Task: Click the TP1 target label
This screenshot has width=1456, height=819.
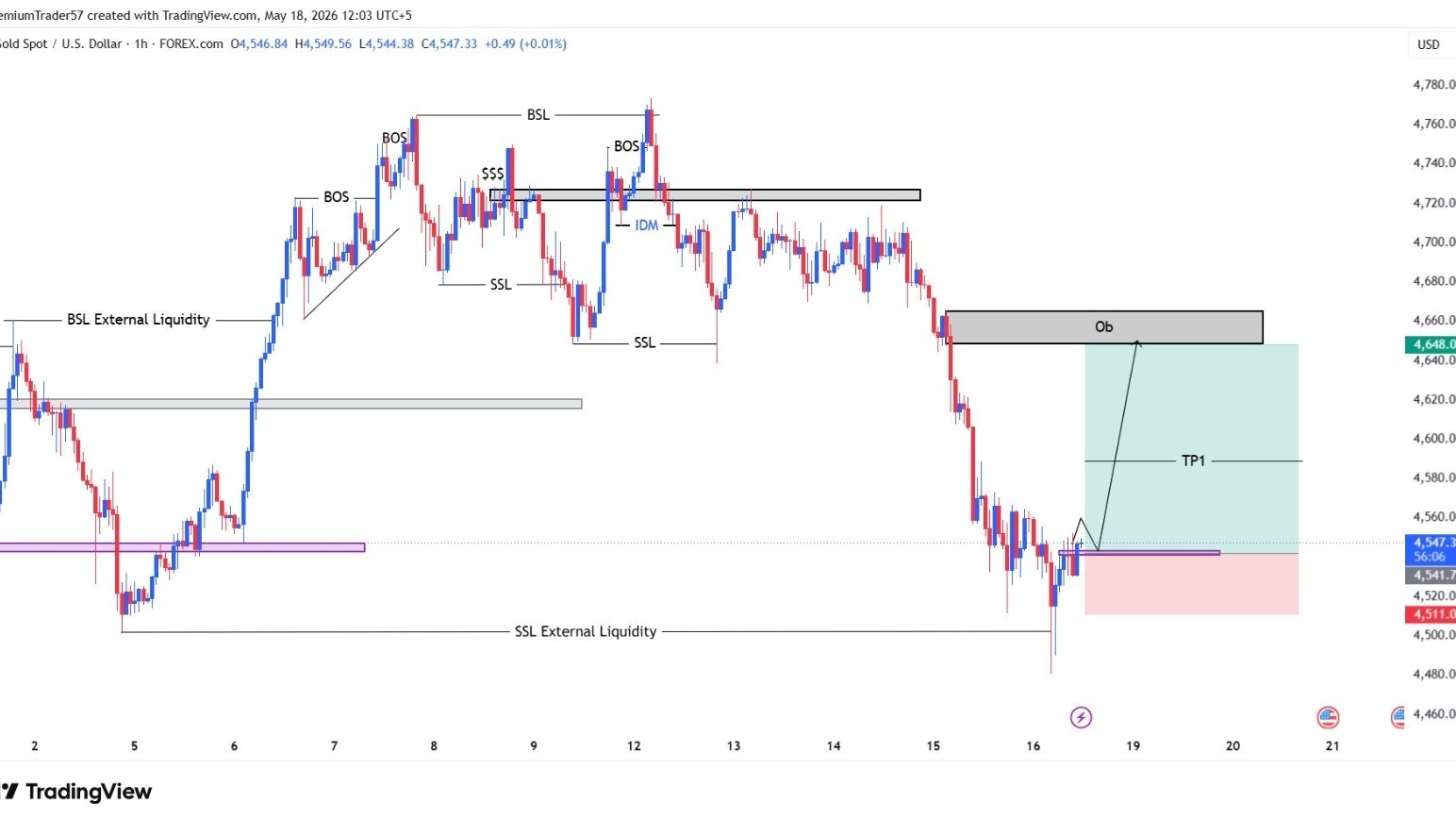Action: coord(1193,460)
